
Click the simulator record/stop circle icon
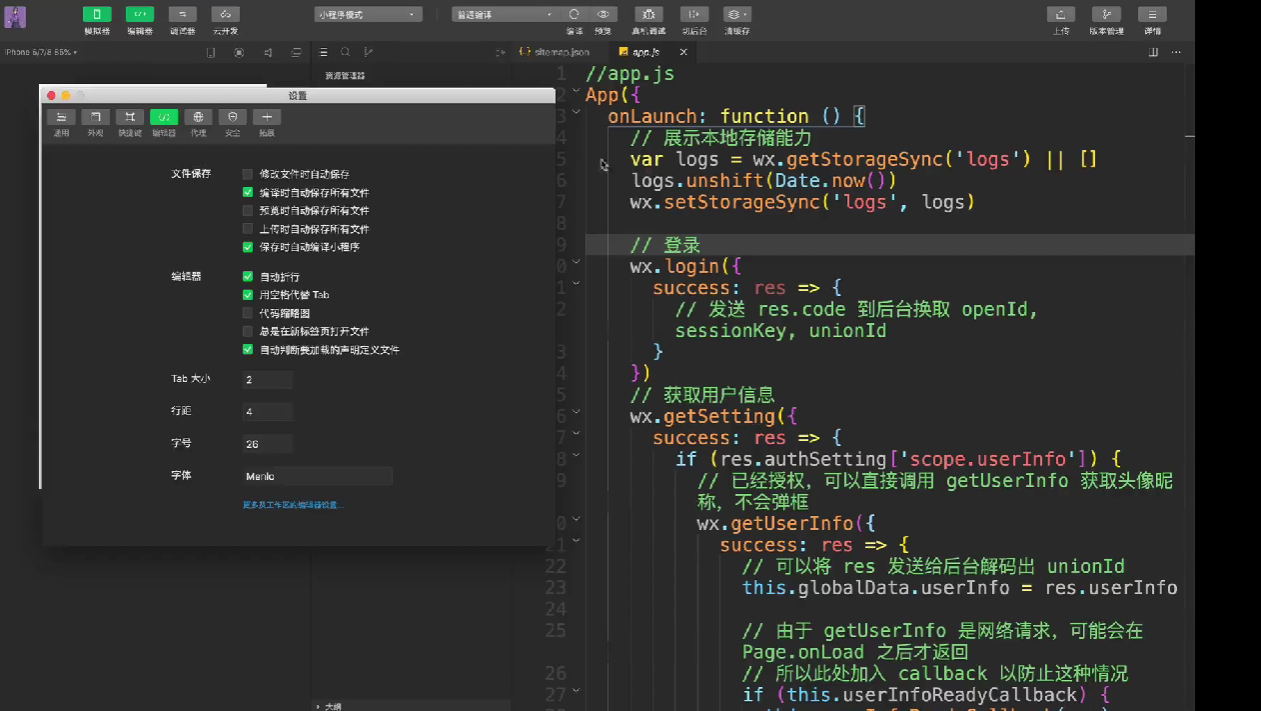coord(239,52)
